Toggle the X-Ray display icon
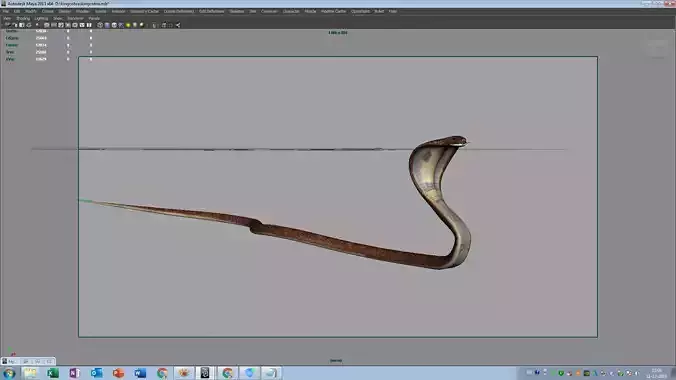This screenshot has height=380, width=676. click(164, 25)
